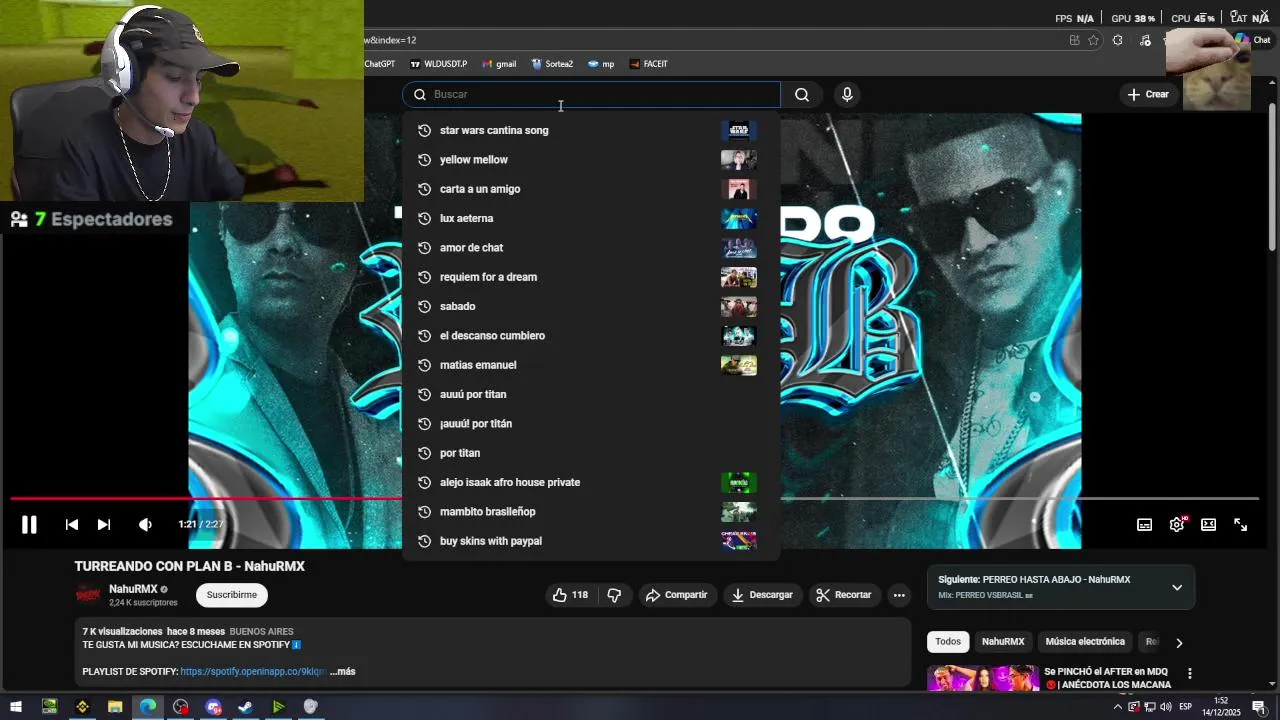The width and height of the screenshot is (1280, 720).
Task: Choose 'yellow mellow' search suggestion
Action: pyautogui.click(x=591, y=160)
